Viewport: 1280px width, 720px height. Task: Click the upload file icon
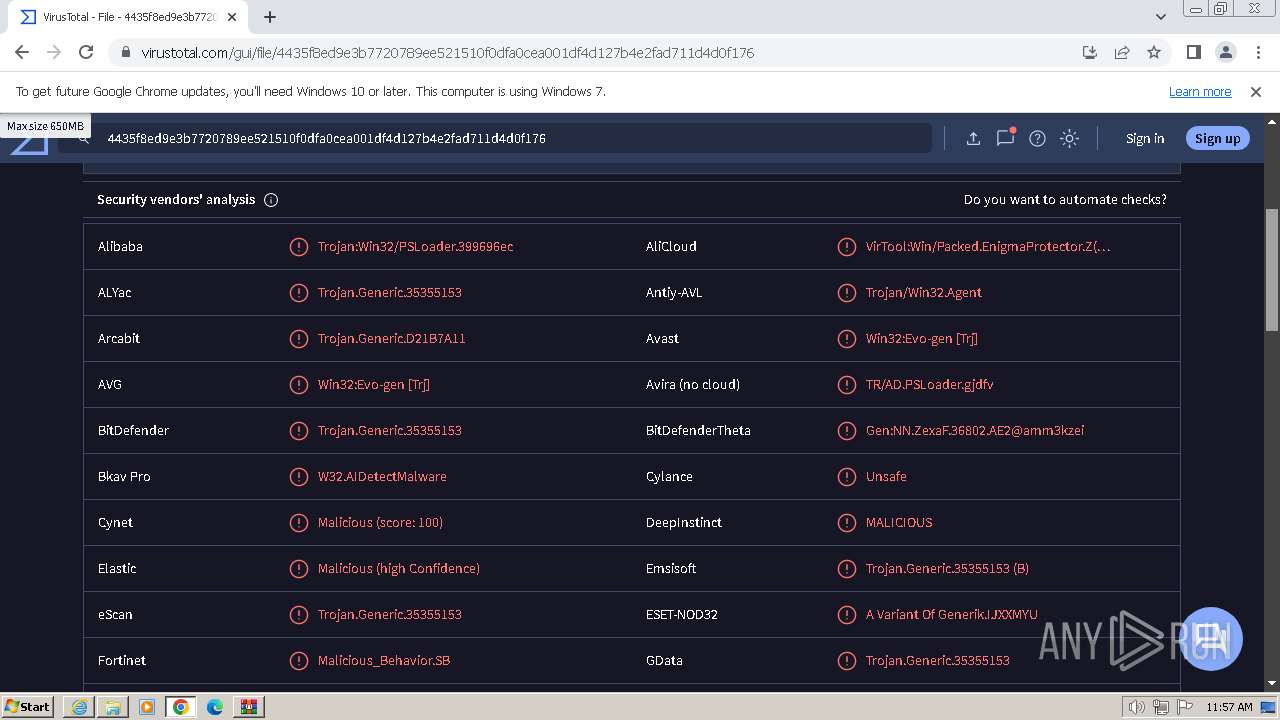973,139
